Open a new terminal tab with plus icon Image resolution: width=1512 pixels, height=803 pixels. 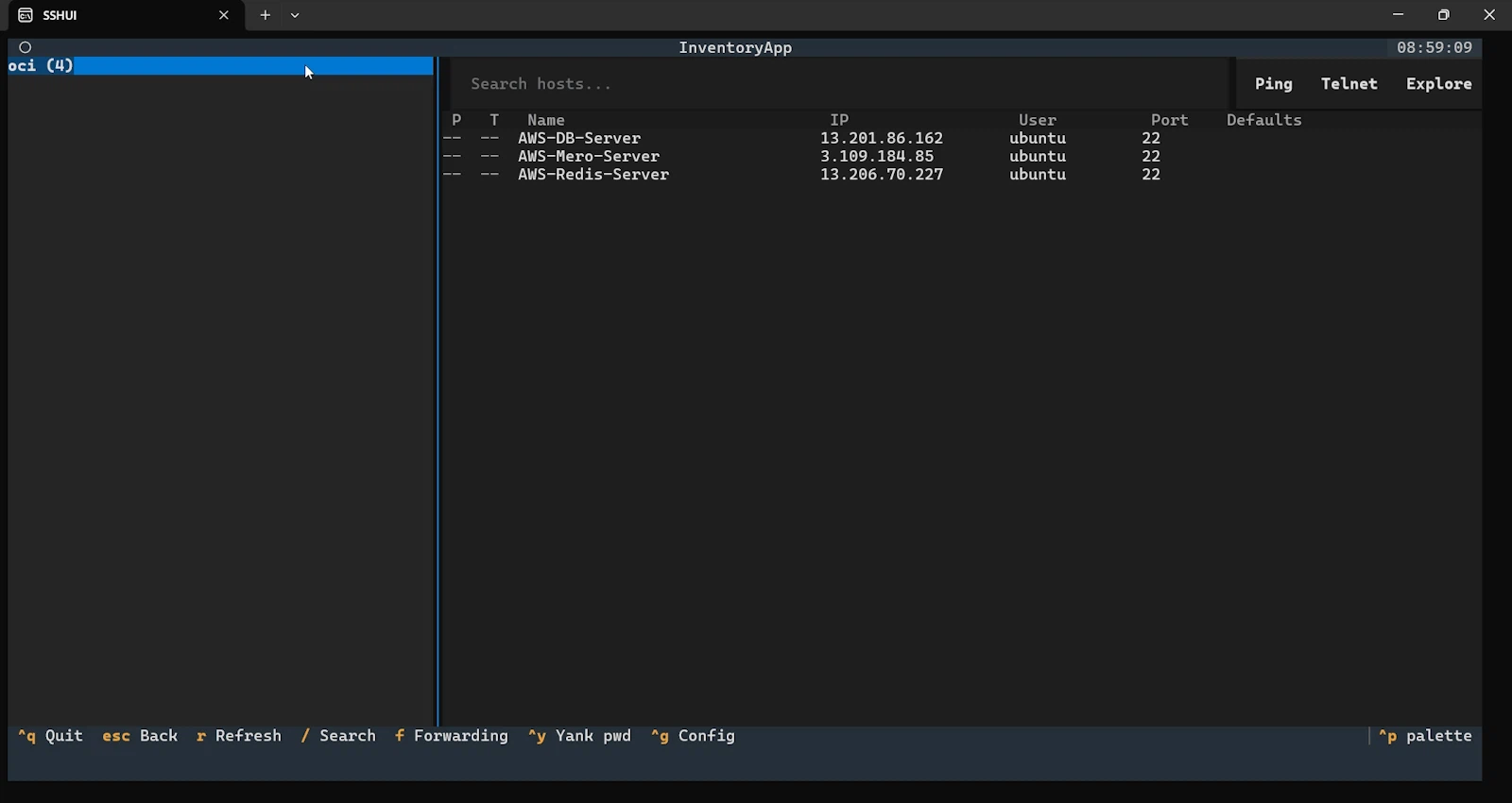(x=266, y=15)
